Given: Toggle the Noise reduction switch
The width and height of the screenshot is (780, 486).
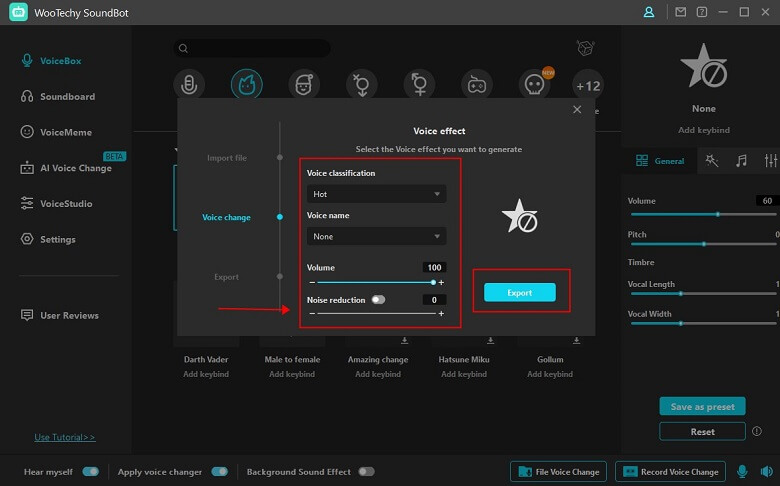Looking at the screenshot, I should pyautogui.click(x=378, y=299).
